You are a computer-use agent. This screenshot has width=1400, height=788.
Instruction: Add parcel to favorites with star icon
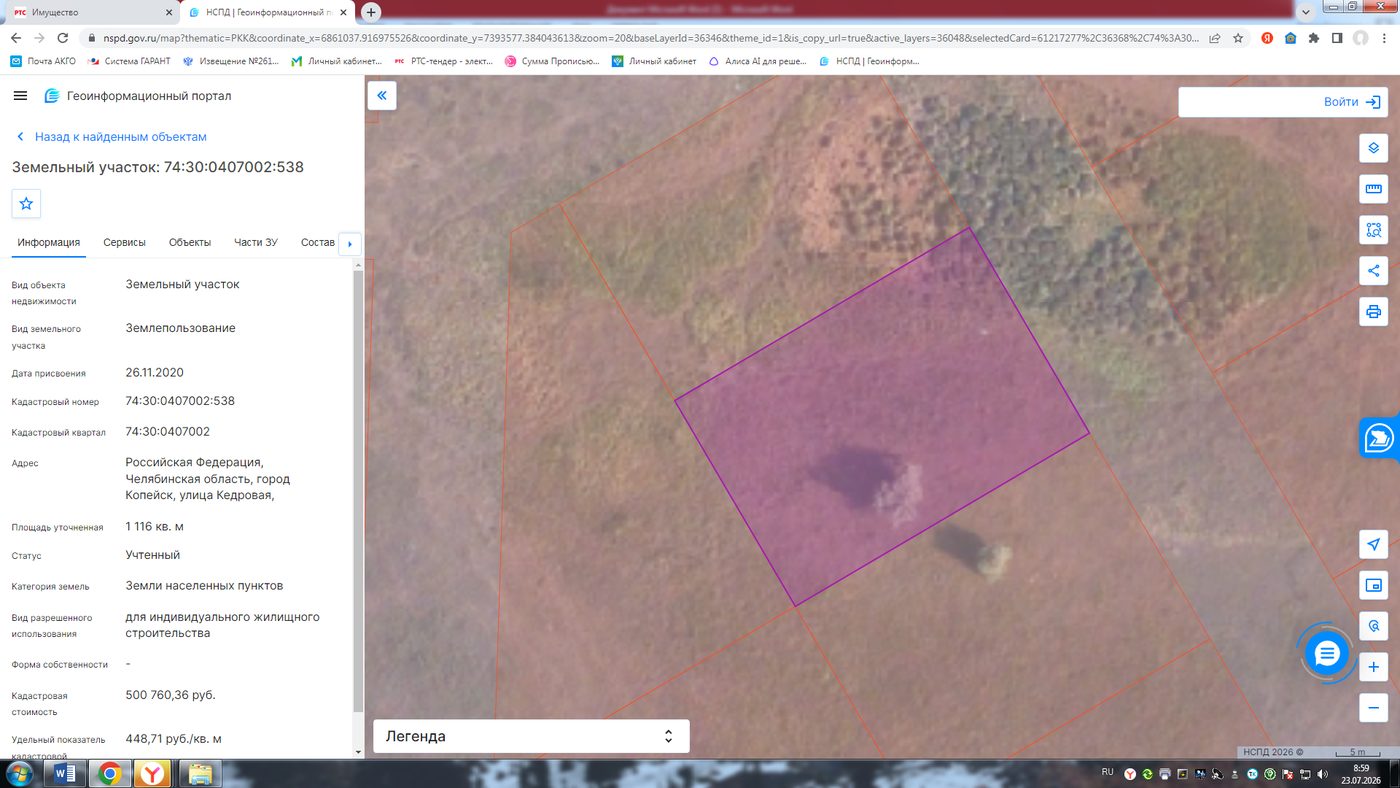[x=26, y=203]
